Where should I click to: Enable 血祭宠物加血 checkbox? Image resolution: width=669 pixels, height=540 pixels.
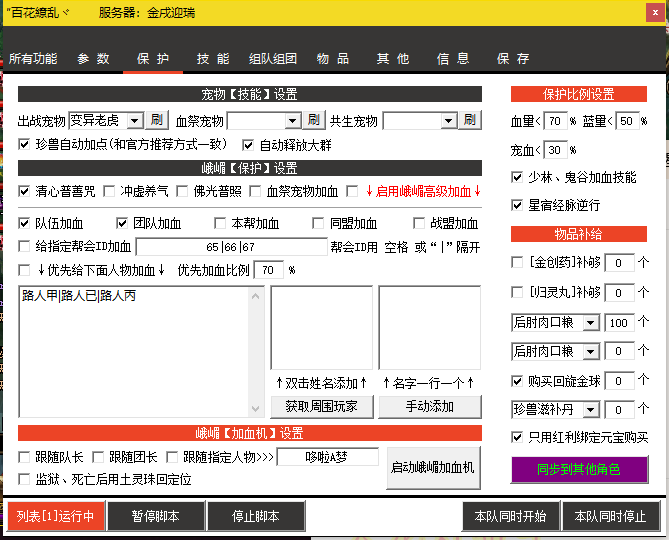pyautogui.click(x=255, y=191)
